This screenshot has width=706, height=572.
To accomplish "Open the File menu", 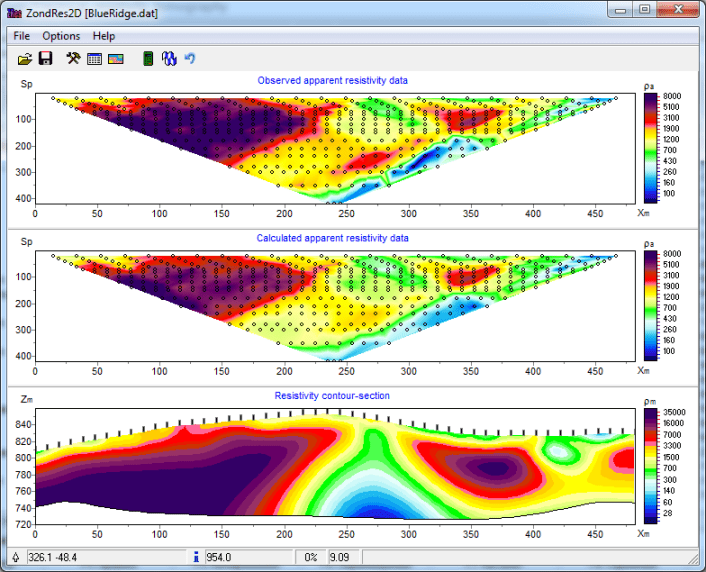I will pos(22,36).
